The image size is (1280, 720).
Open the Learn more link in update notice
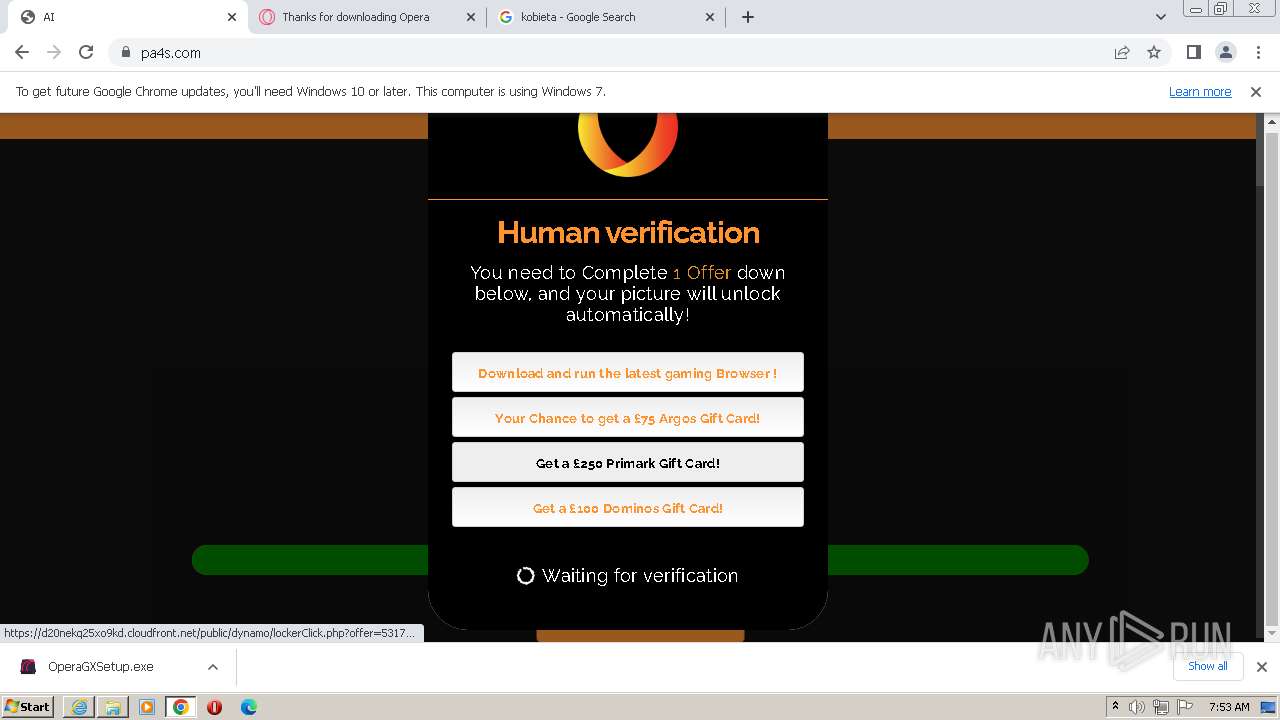click(x=1200, y=91)
